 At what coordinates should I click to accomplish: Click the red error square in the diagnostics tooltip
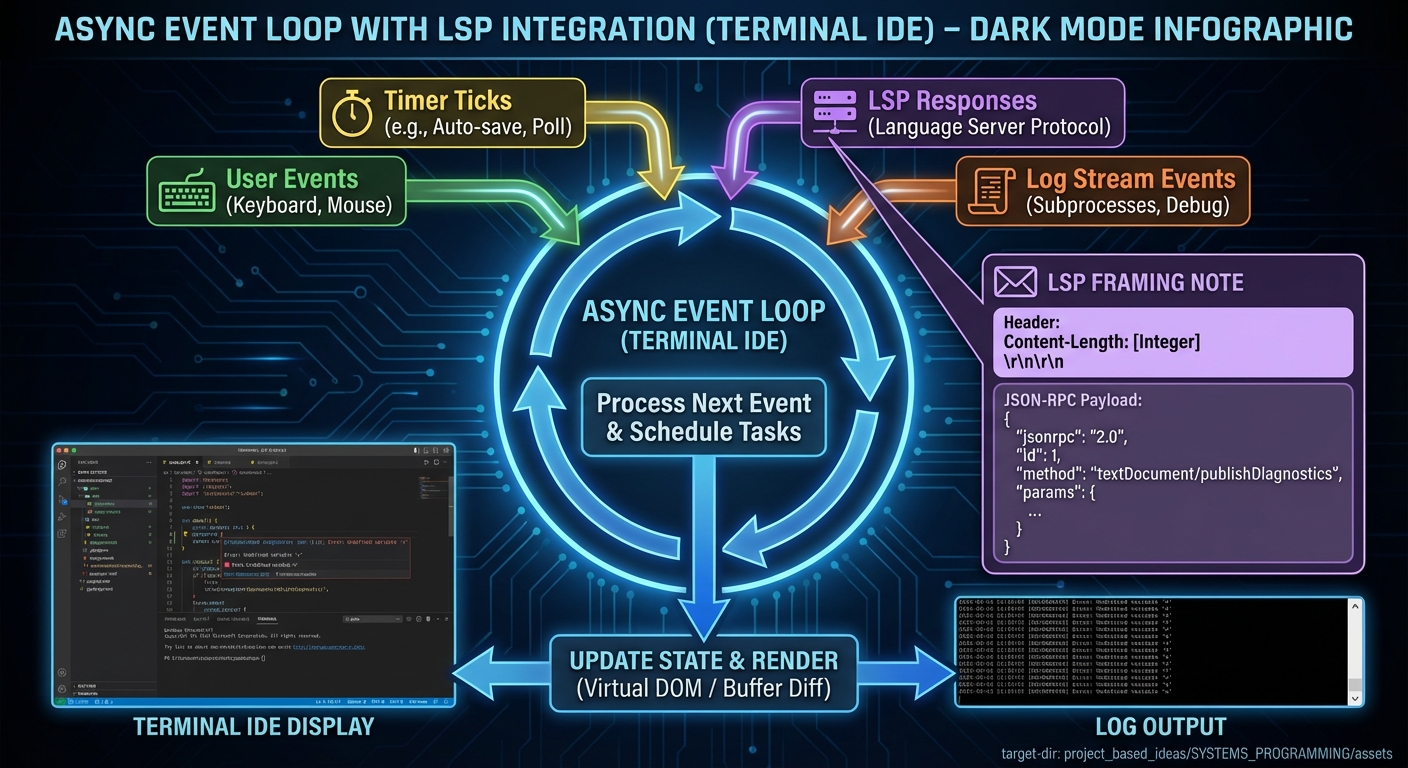pos(228,565)
